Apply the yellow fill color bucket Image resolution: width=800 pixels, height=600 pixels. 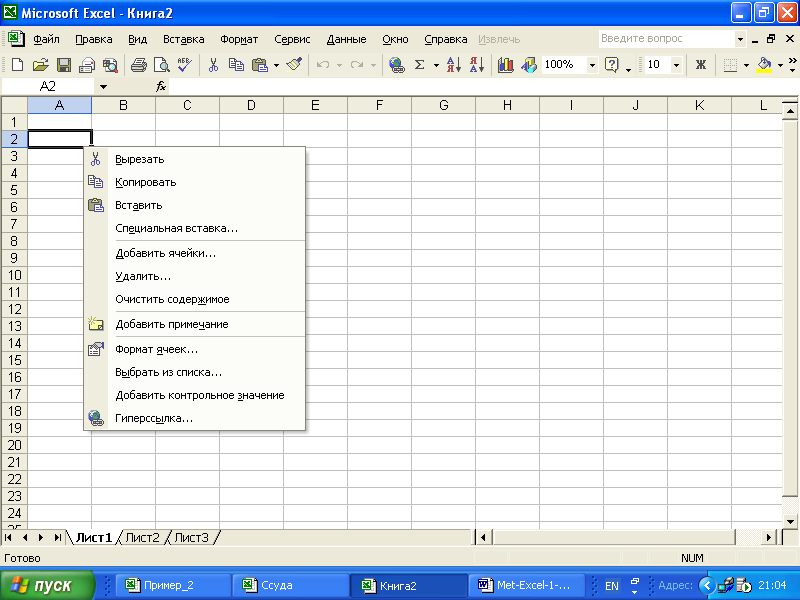click(764, 65)
